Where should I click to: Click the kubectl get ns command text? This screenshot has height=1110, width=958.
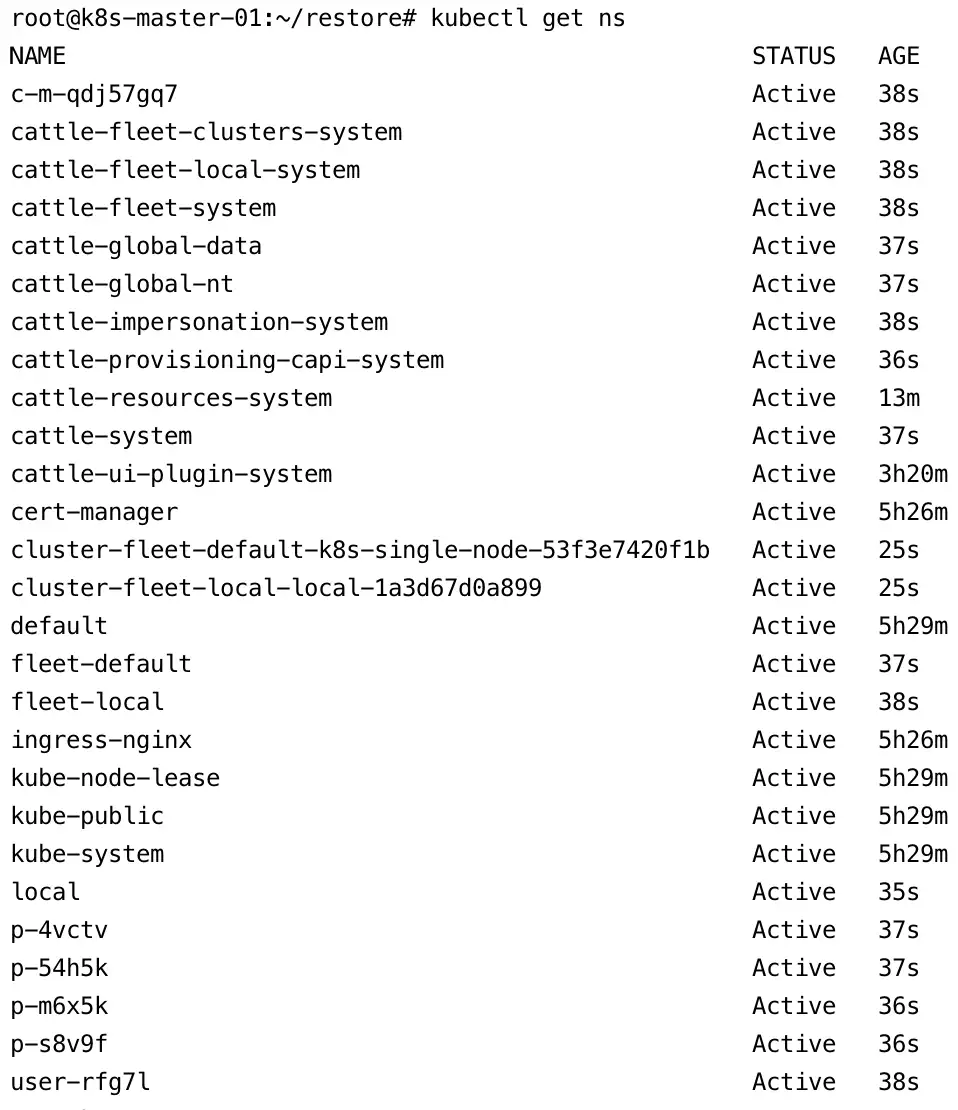click(x=527, y=19)
